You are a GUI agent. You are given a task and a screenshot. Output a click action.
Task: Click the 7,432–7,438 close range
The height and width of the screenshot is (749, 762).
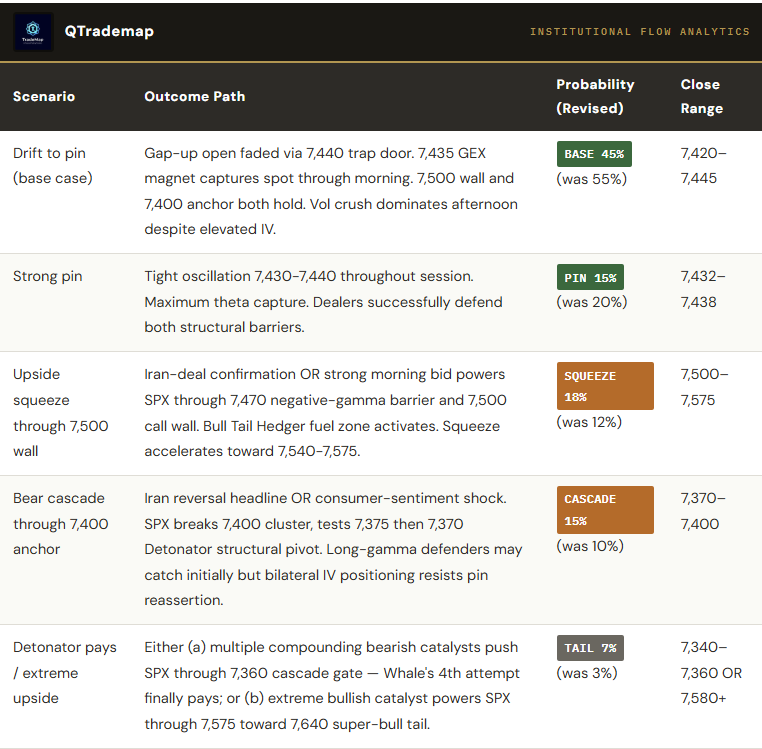click(x=703, y=289)
